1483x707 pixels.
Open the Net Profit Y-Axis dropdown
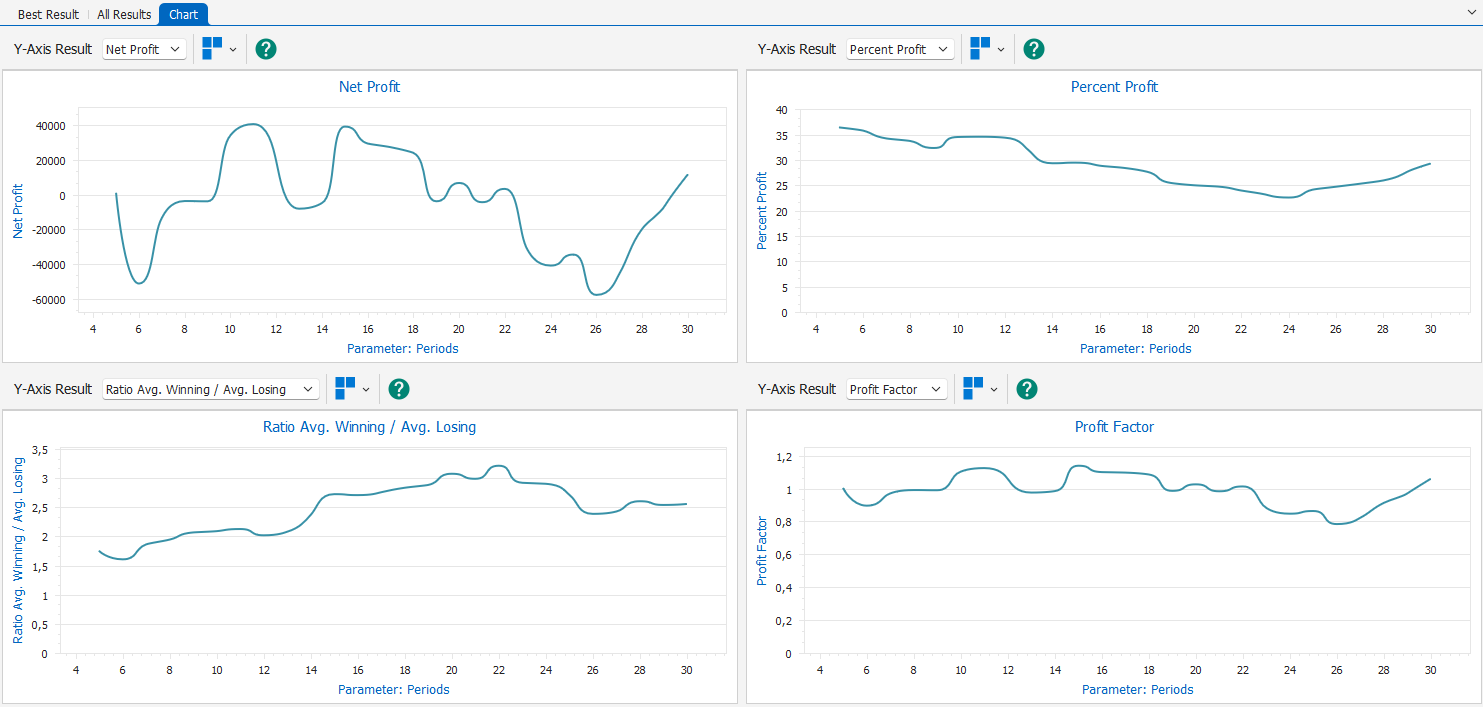tap(145, 49)
